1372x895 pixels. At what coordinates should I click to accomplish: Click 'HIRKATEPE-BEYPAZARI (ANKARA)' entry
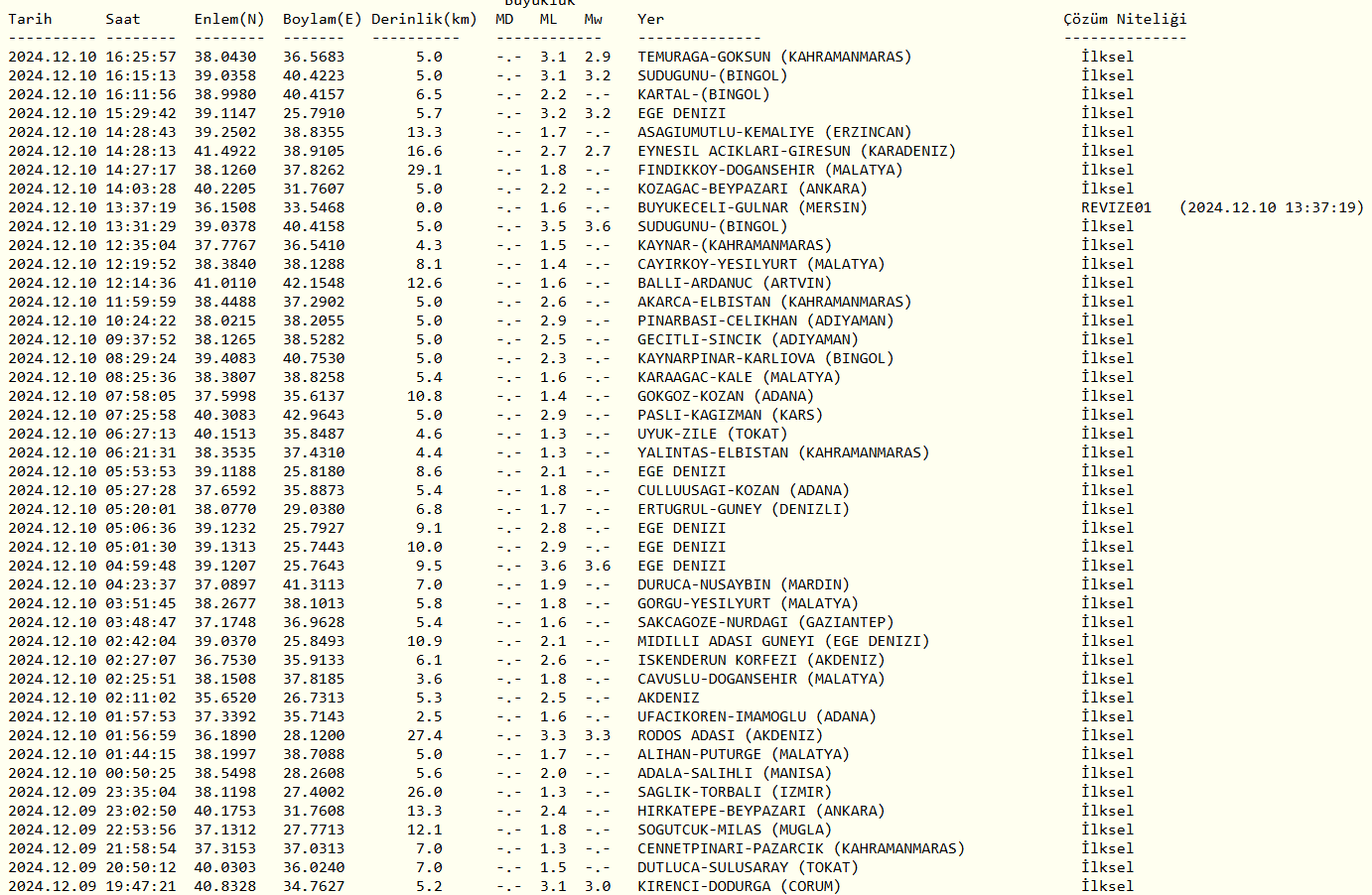click(x=760, y=811)
